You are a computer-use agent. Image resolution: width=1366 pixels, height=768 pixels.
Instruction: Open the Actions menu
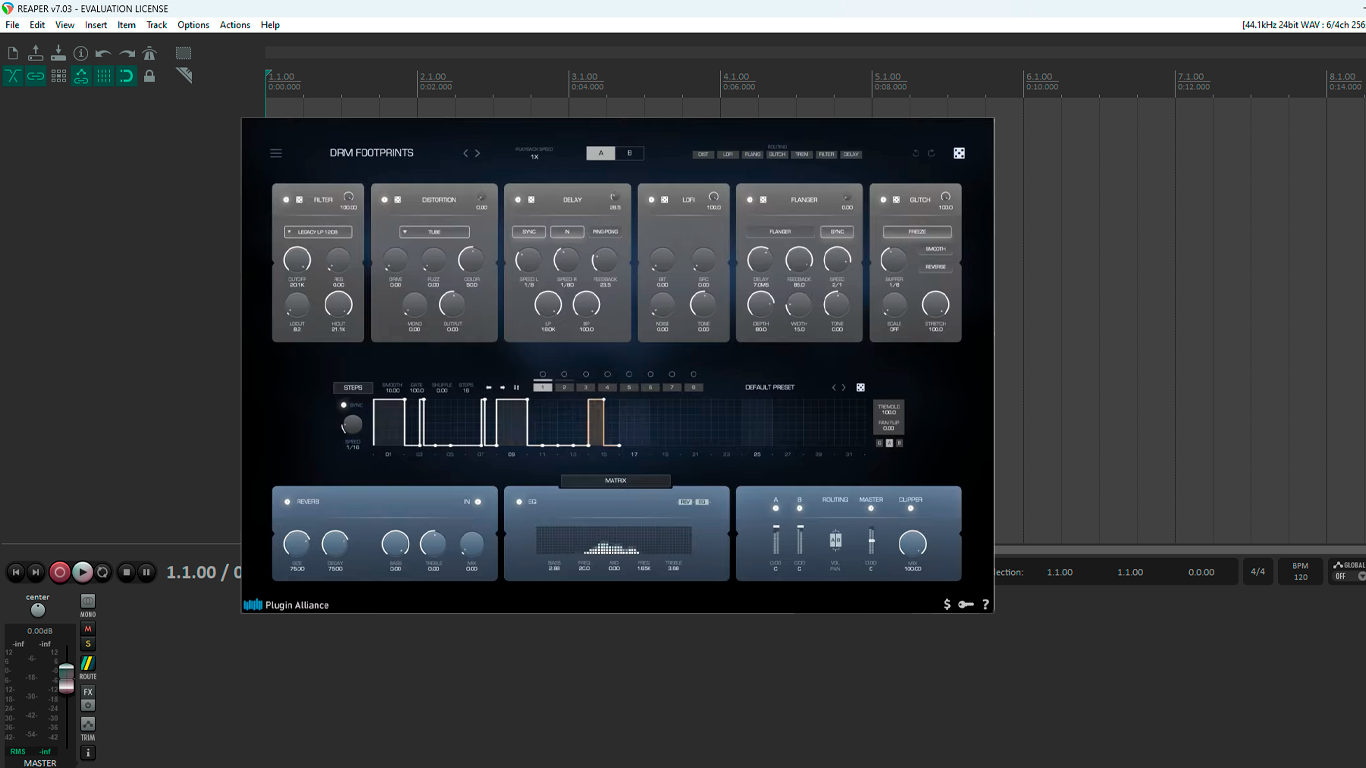tap(235, 25)
